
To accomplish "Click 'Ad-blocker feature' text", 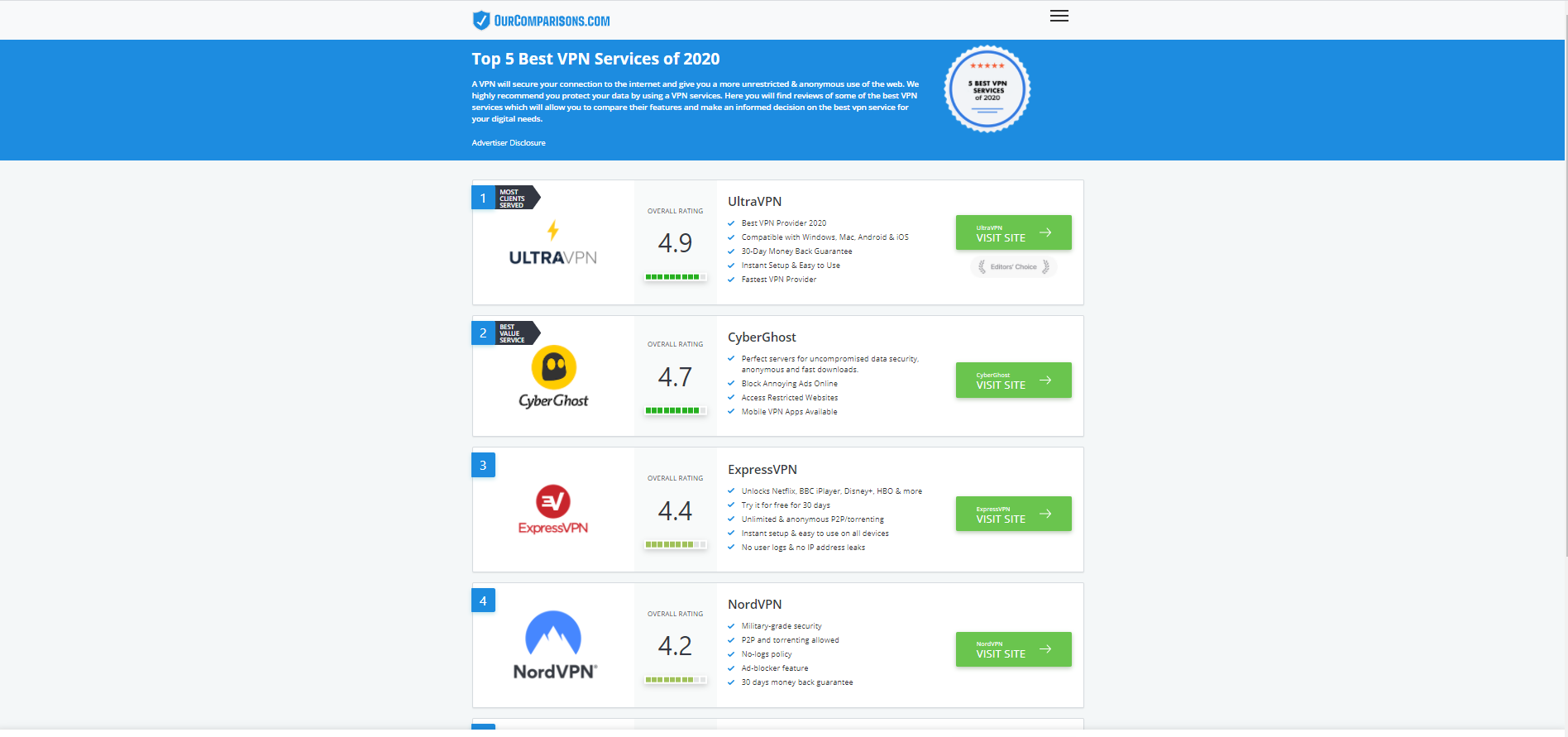I will click(x=774, y=668).
